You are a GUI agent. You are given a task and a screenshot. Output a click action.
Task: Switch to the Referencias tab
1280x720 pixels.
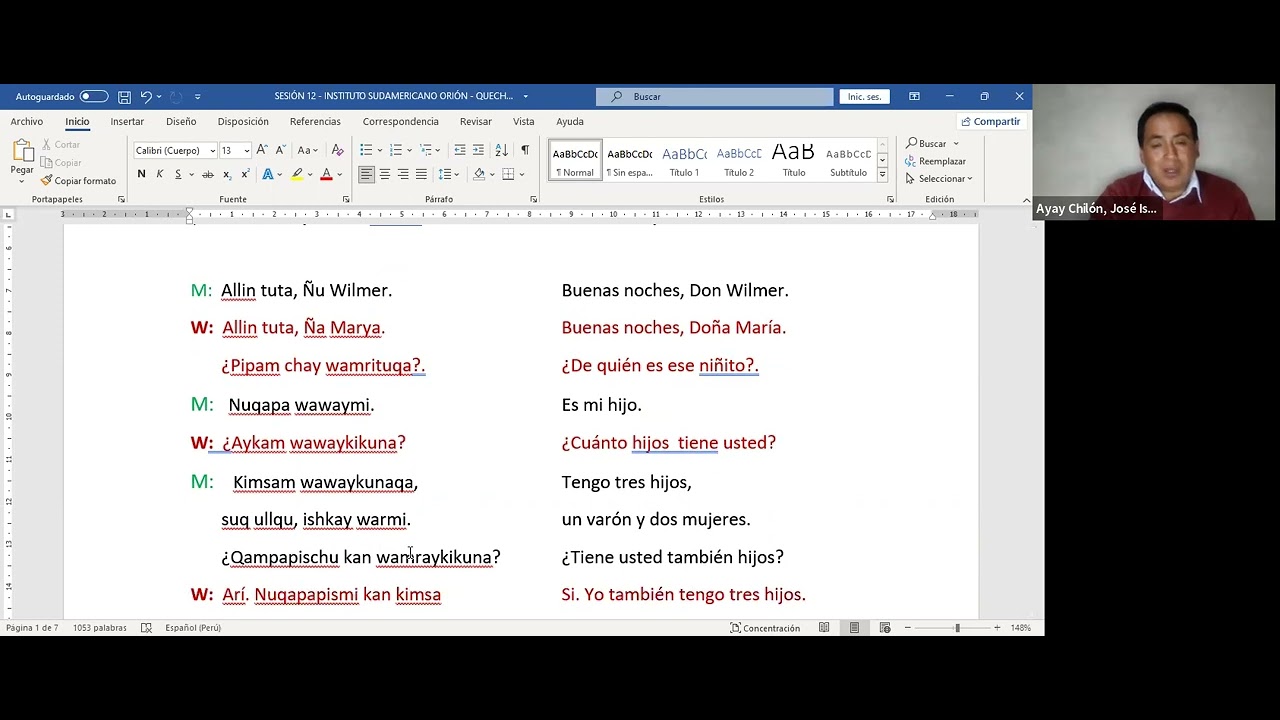point(315,122)
